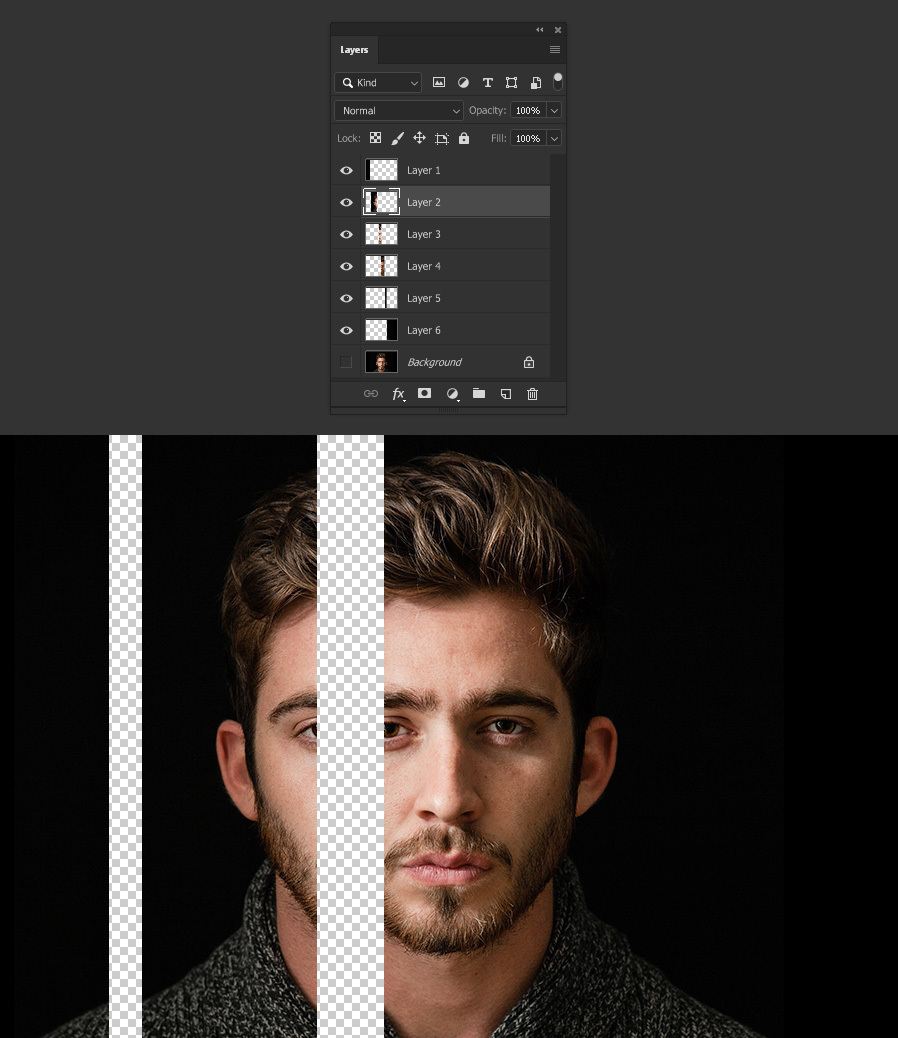Click Layer 4 thumbnail

(x=381, y=266)
